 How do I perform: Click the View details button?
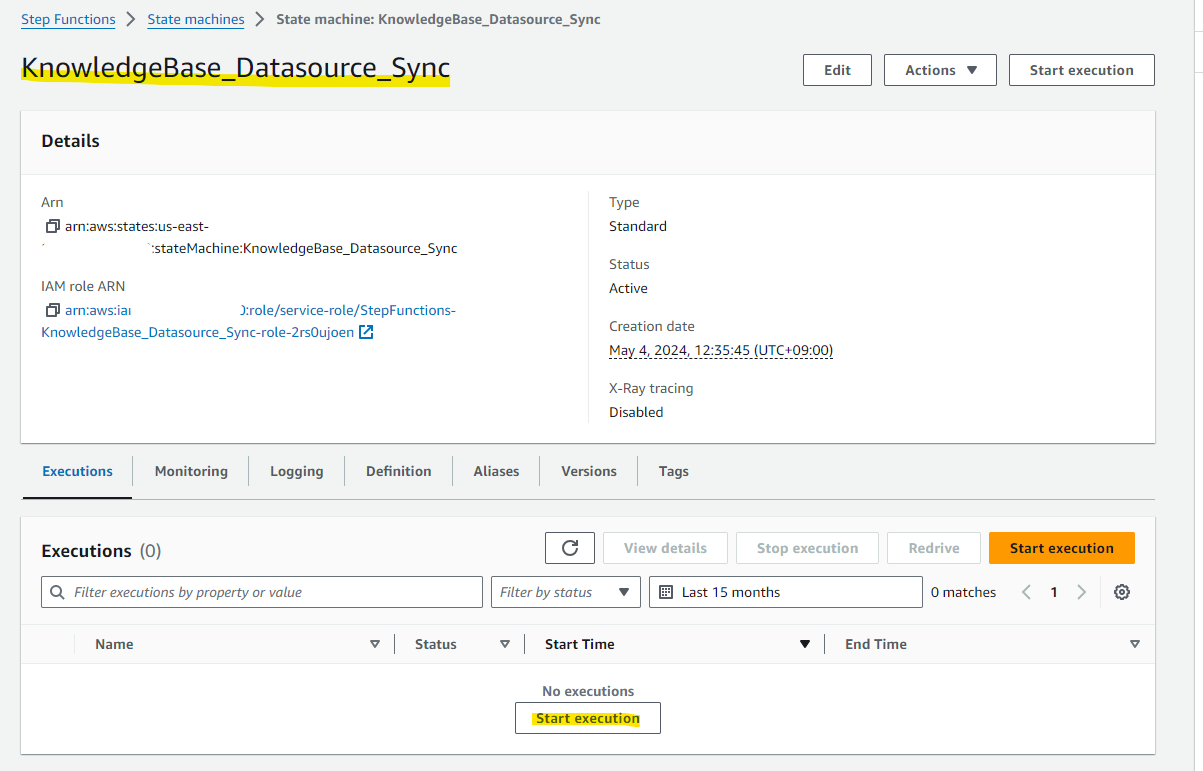point(665,548)
